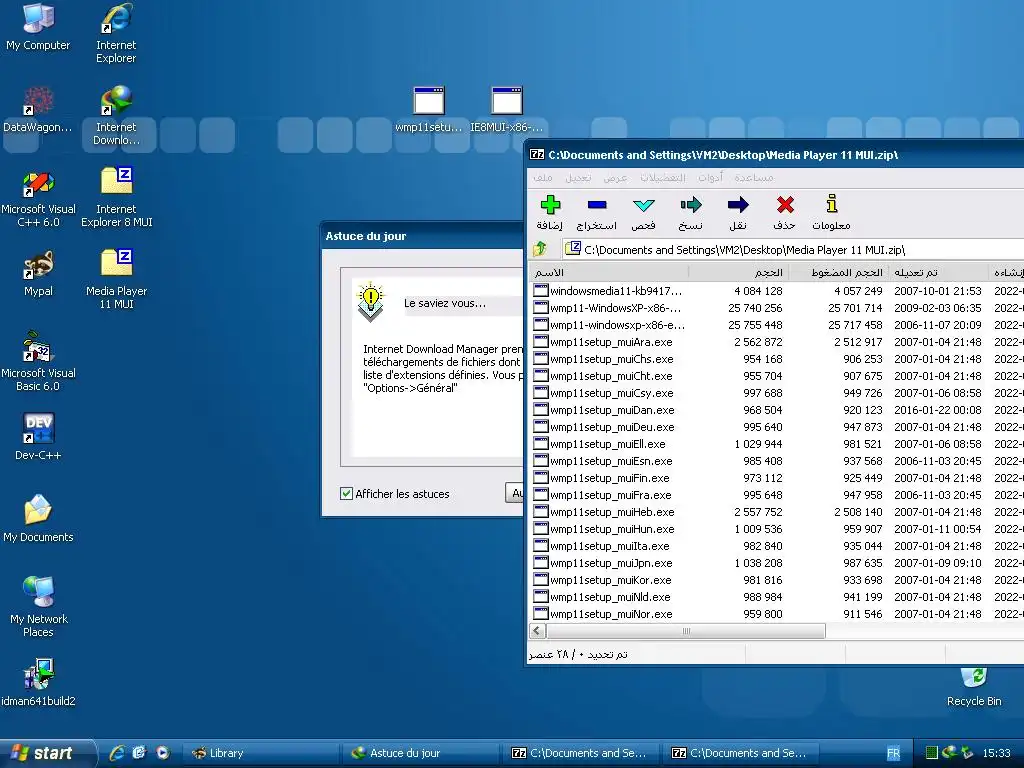This screenshot has width=1024, height=768.
Task: Click the 7-Zip address path field
Action: coord(793,249)
